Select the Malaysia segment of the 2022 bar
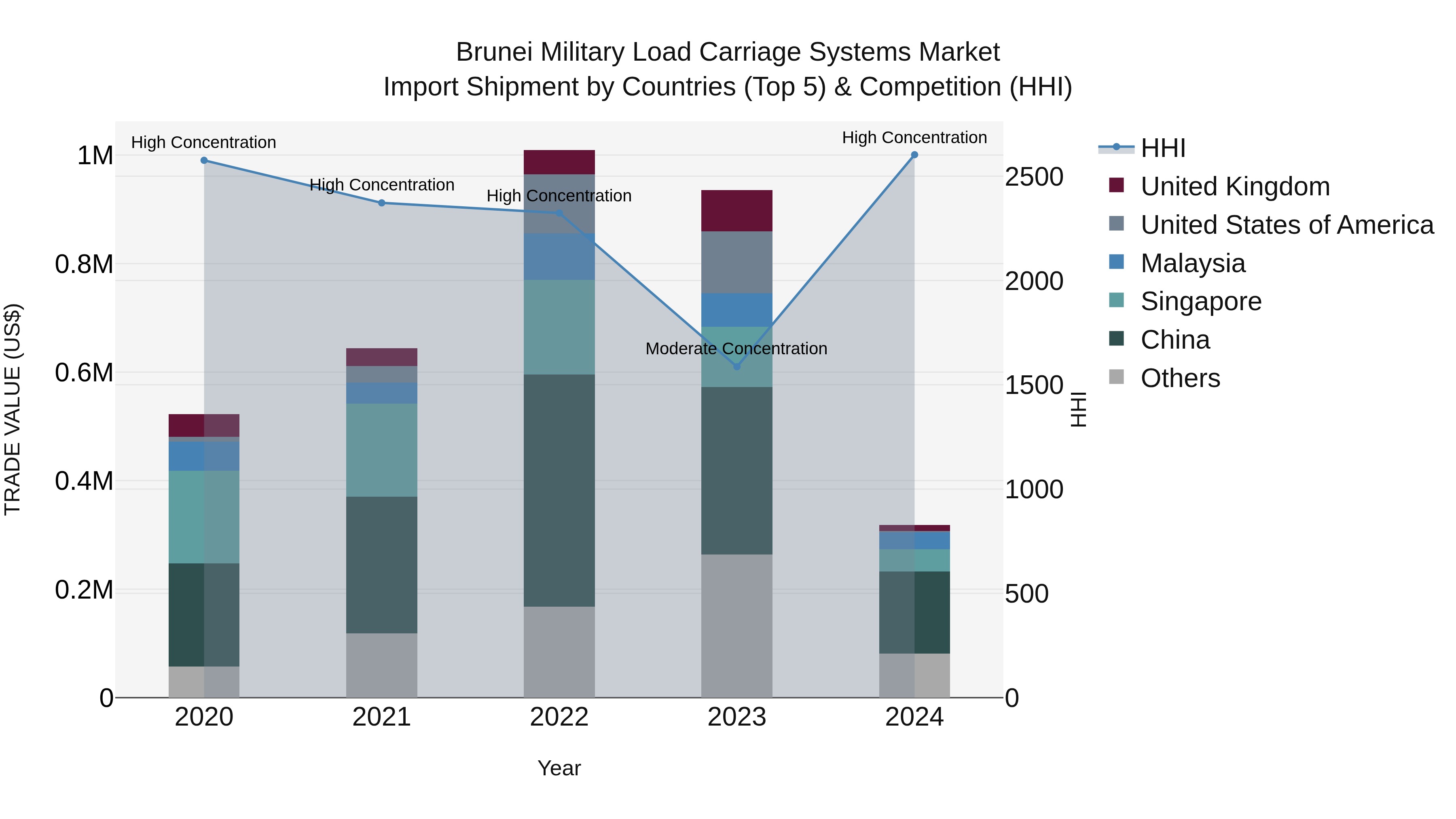The image size is (1456, 819). [559, 256]
